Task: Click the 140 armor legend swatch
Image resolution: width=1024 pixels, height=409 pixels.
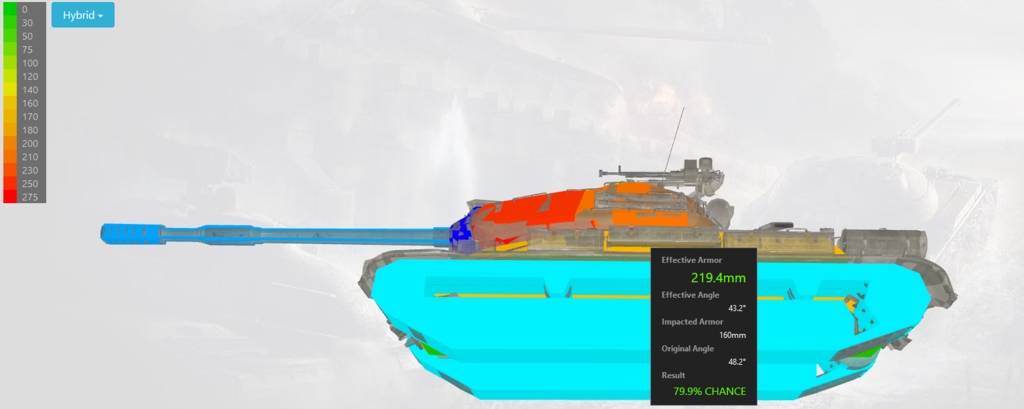Action: click(10, 90)
